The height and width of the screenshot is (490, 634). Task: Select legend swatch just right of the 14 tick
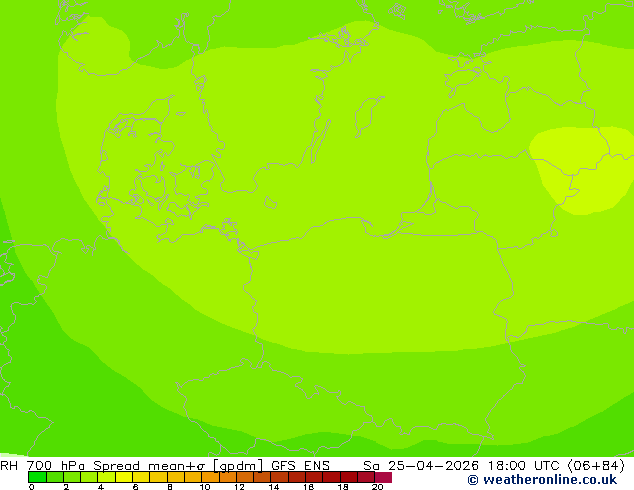pos(279,477)
